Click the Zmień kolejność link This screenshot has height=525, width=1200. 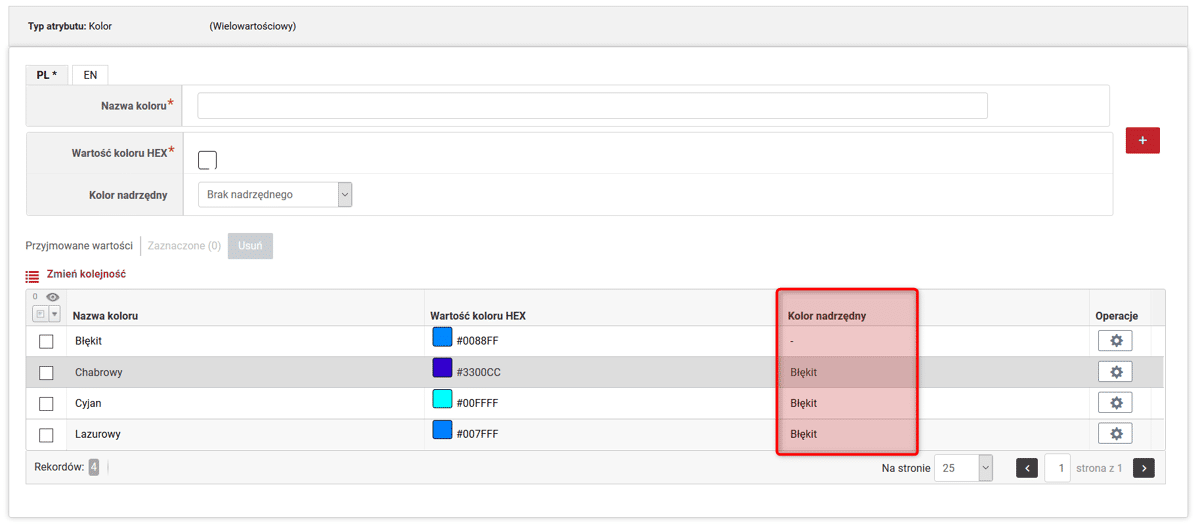point(86,274)
